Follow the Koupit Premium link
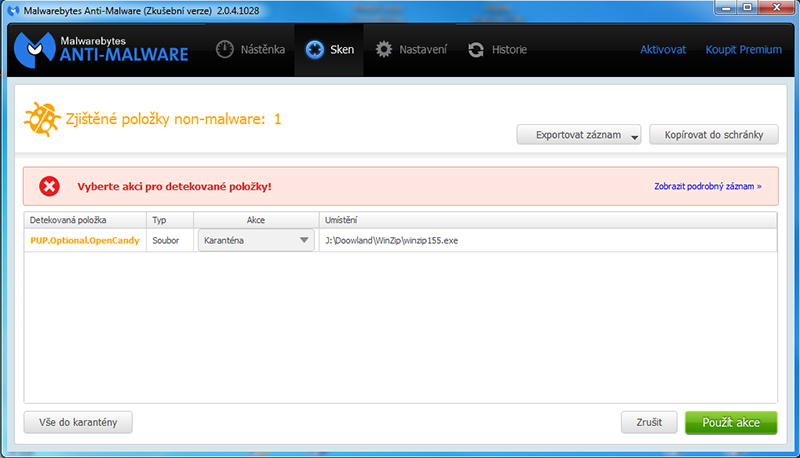 coord(743,50)
